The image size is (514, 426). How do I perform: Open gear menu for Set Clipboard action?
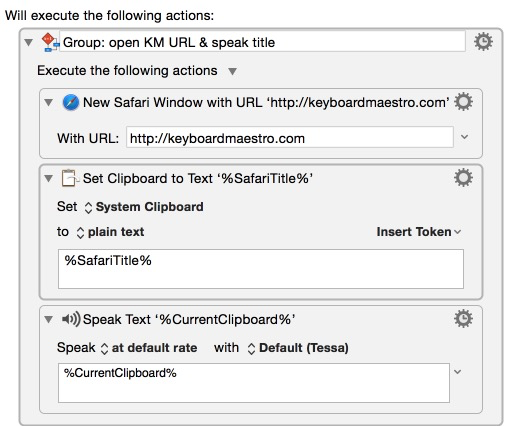coord(463,178)
